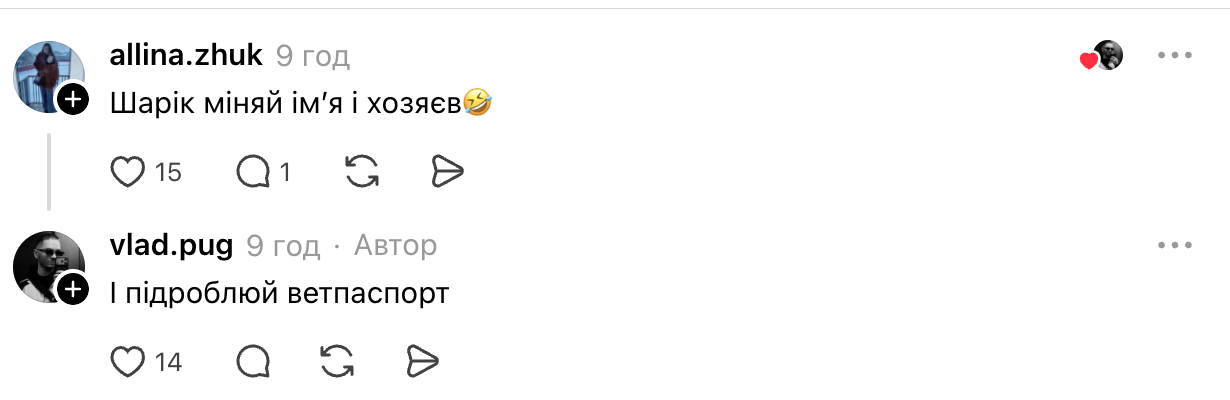Open allina.zhuk's profile via username
The image size is (1230, 400).
pos(186,56)
